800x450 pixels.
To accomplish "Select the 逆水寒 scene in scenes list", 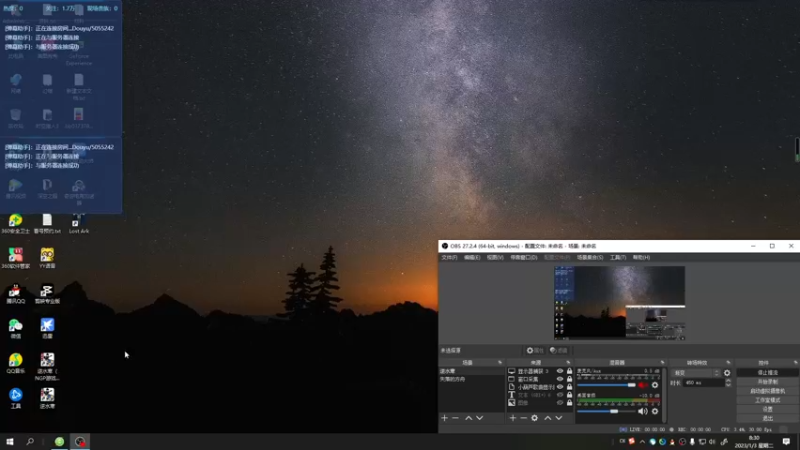I will [x=471, y=371].
